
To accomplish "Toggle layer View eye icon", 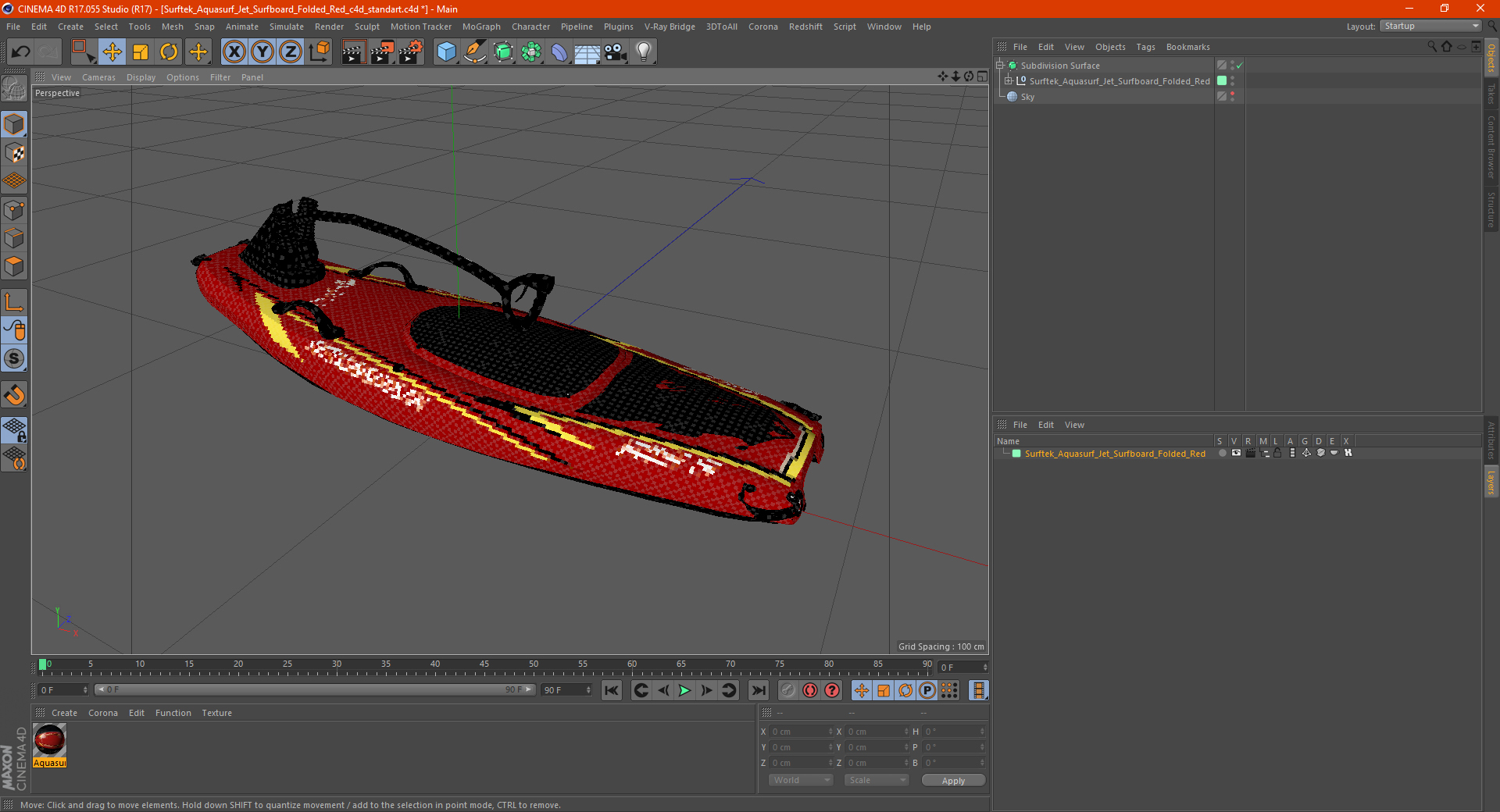I will pos(1236,453).
